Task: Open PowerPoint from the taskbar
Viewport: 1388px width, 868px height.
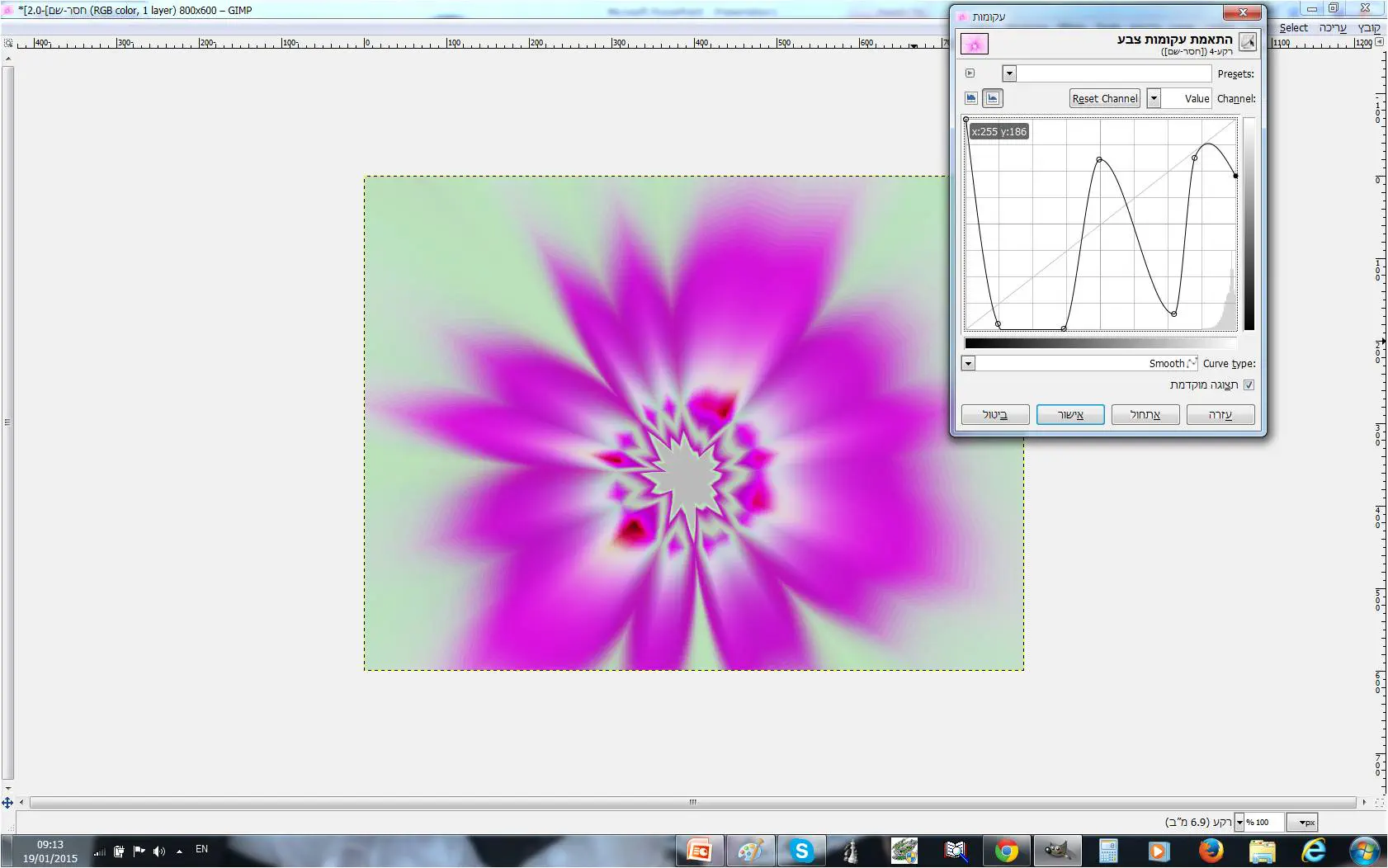Action: tap(699, 851)
